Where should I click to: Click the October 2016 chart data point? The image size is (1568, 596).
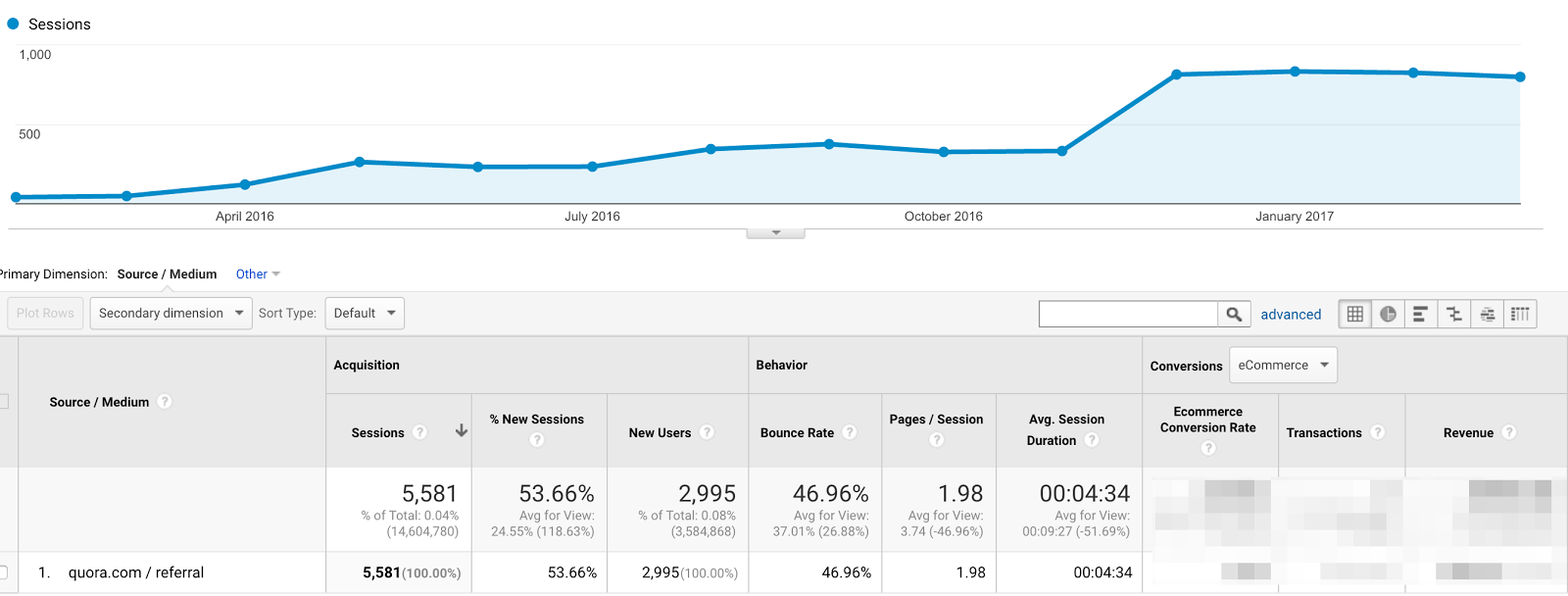[x=944, y=152]
